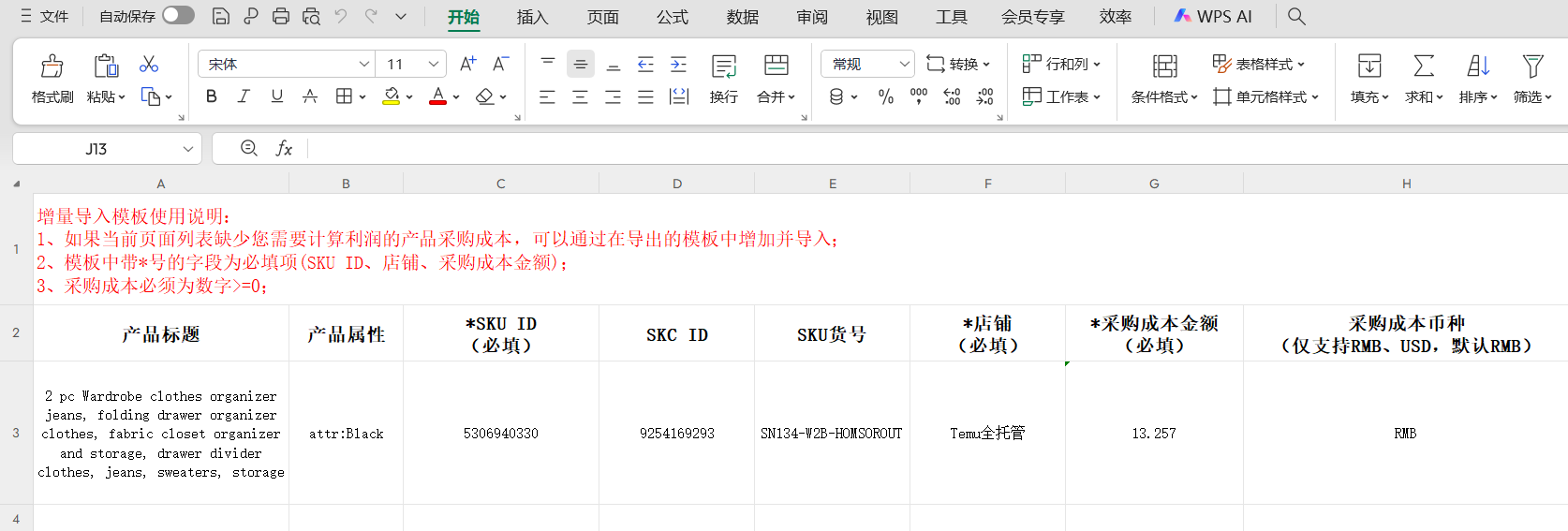Click the percent style icon

885,96
